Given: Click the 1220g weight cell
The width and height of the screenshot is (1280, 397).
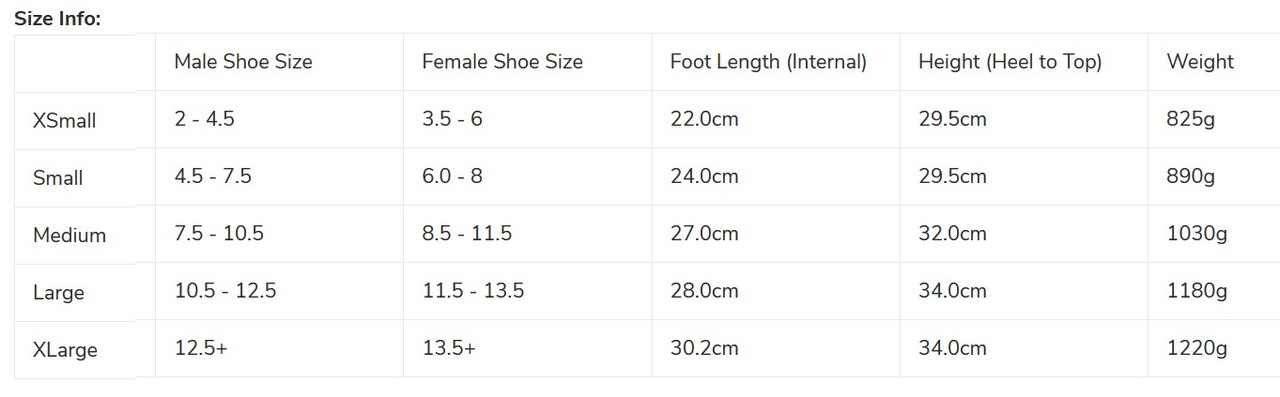Looking at the screenshot, I should point(1197,349).
